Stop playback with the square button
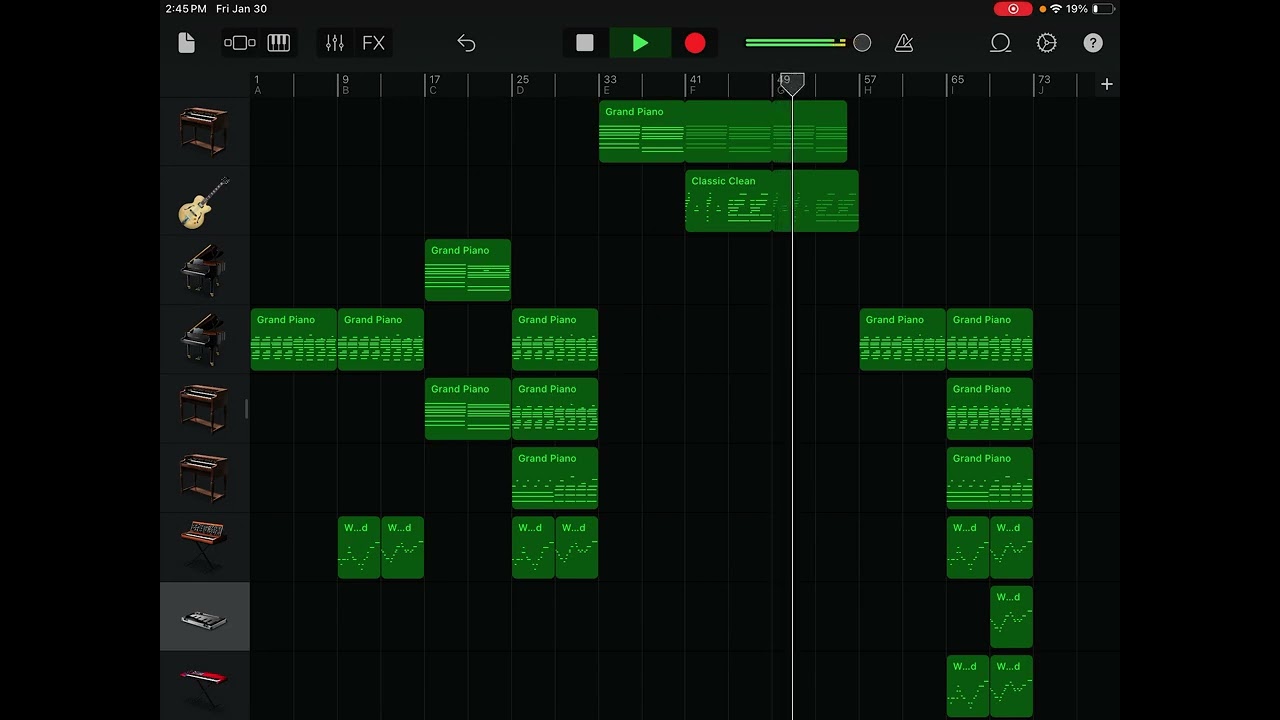This screenshot has width=1280, height=720. point(585,43)
